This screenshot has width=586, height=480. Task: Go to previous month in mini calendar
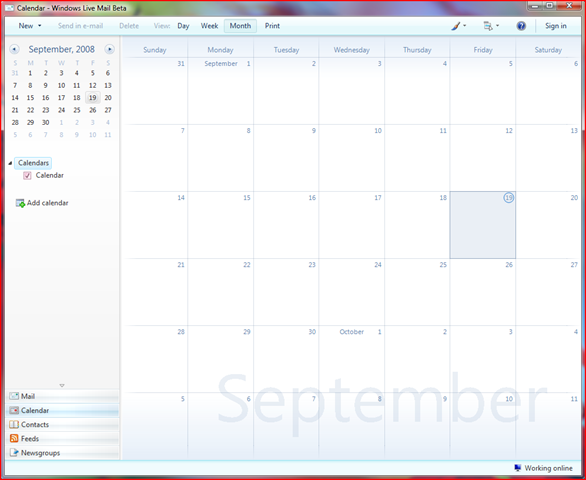coord(14,49)
